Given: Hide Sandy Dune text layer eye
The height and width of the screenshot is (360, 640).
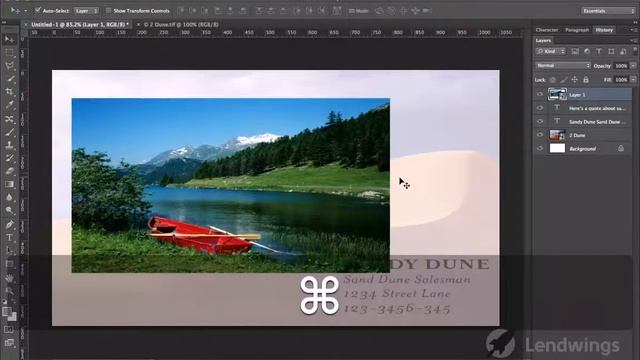Looking at the screenshot, I should [x=540, y=122].
